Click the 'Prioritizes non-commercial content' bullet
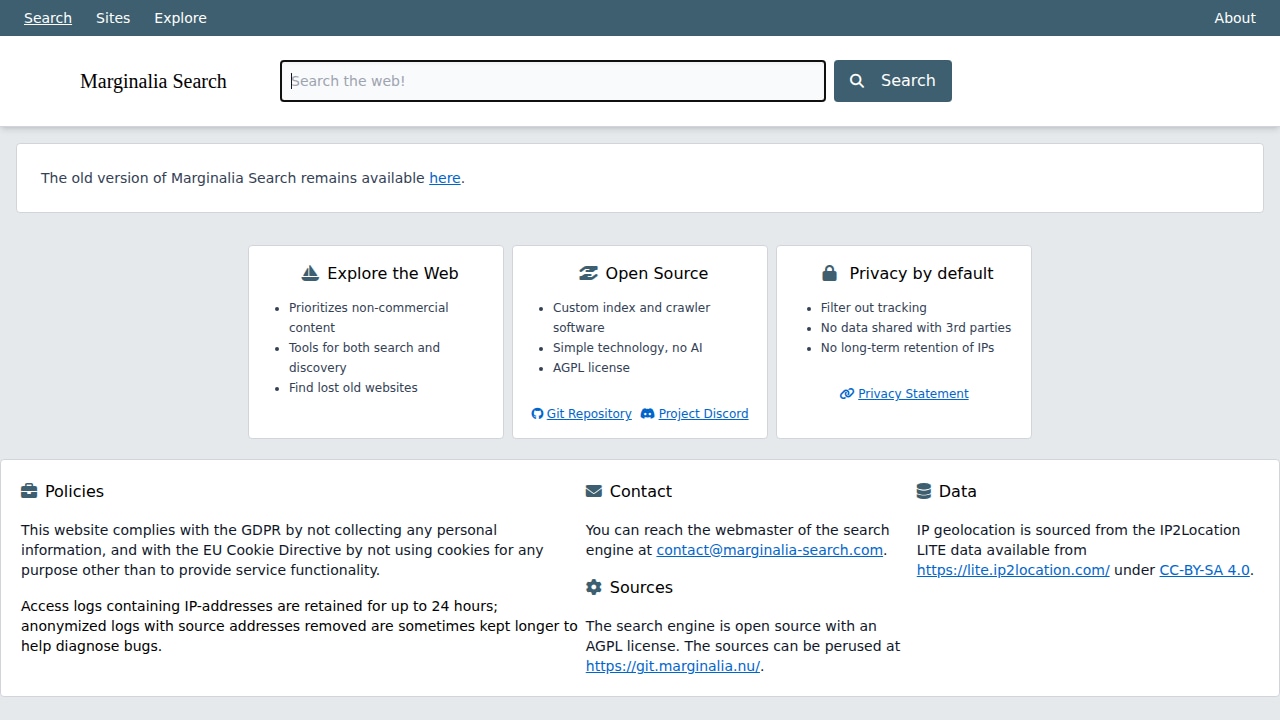The height and width of the screenshot is (720, 1280). pyautogui.click(x=369, y=318)
